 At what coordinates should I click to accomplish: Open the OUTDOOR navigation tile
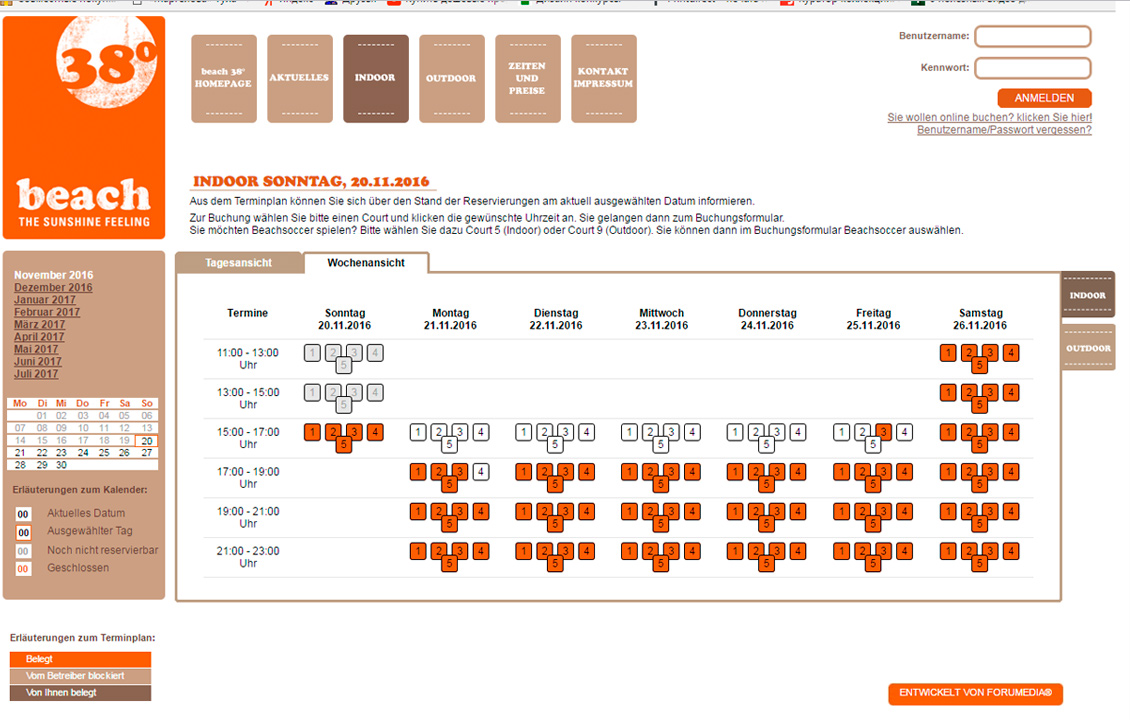[x=451, y=78]
